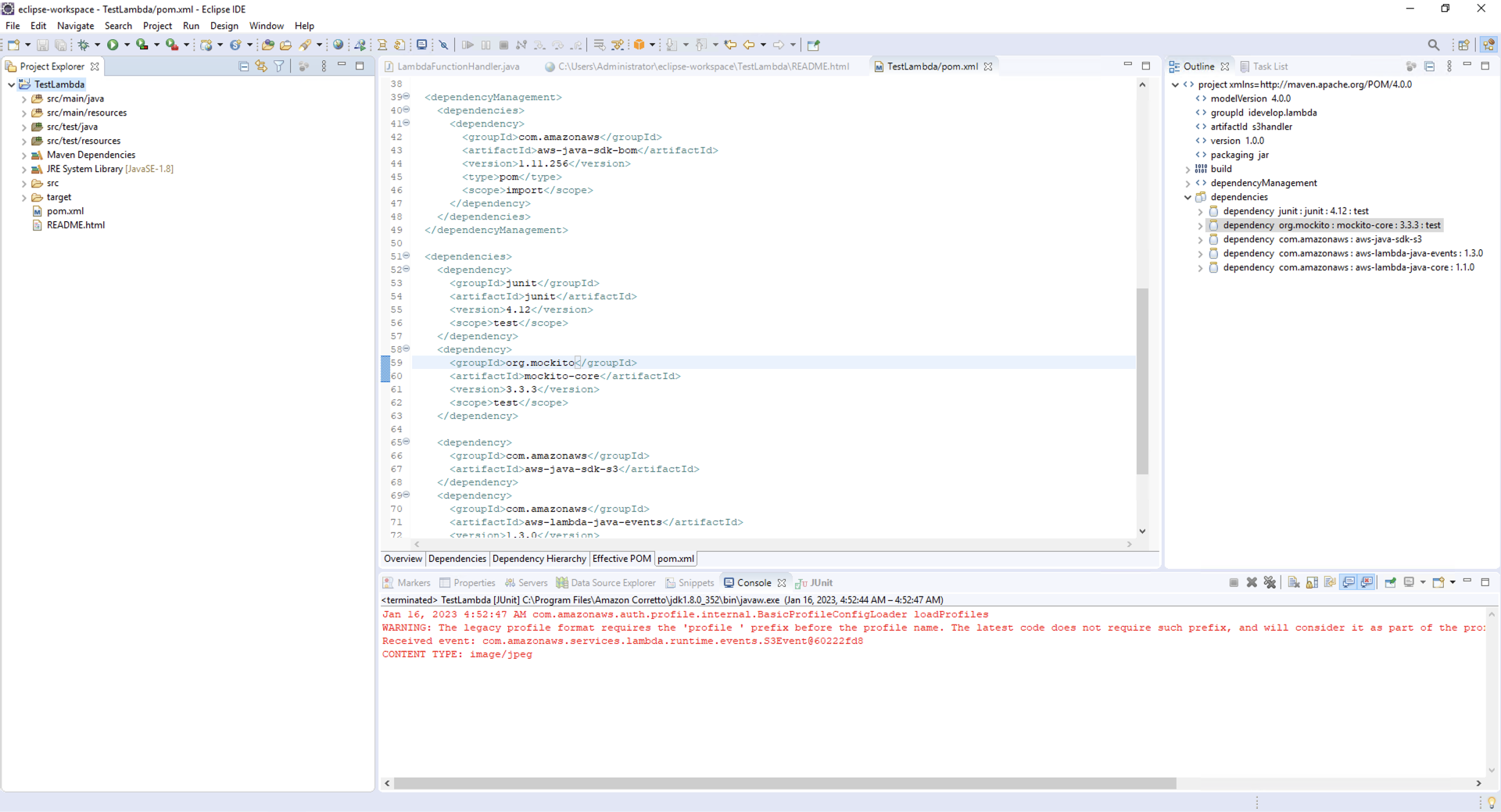Switch to Task List tab

[x=1264, y=66]
